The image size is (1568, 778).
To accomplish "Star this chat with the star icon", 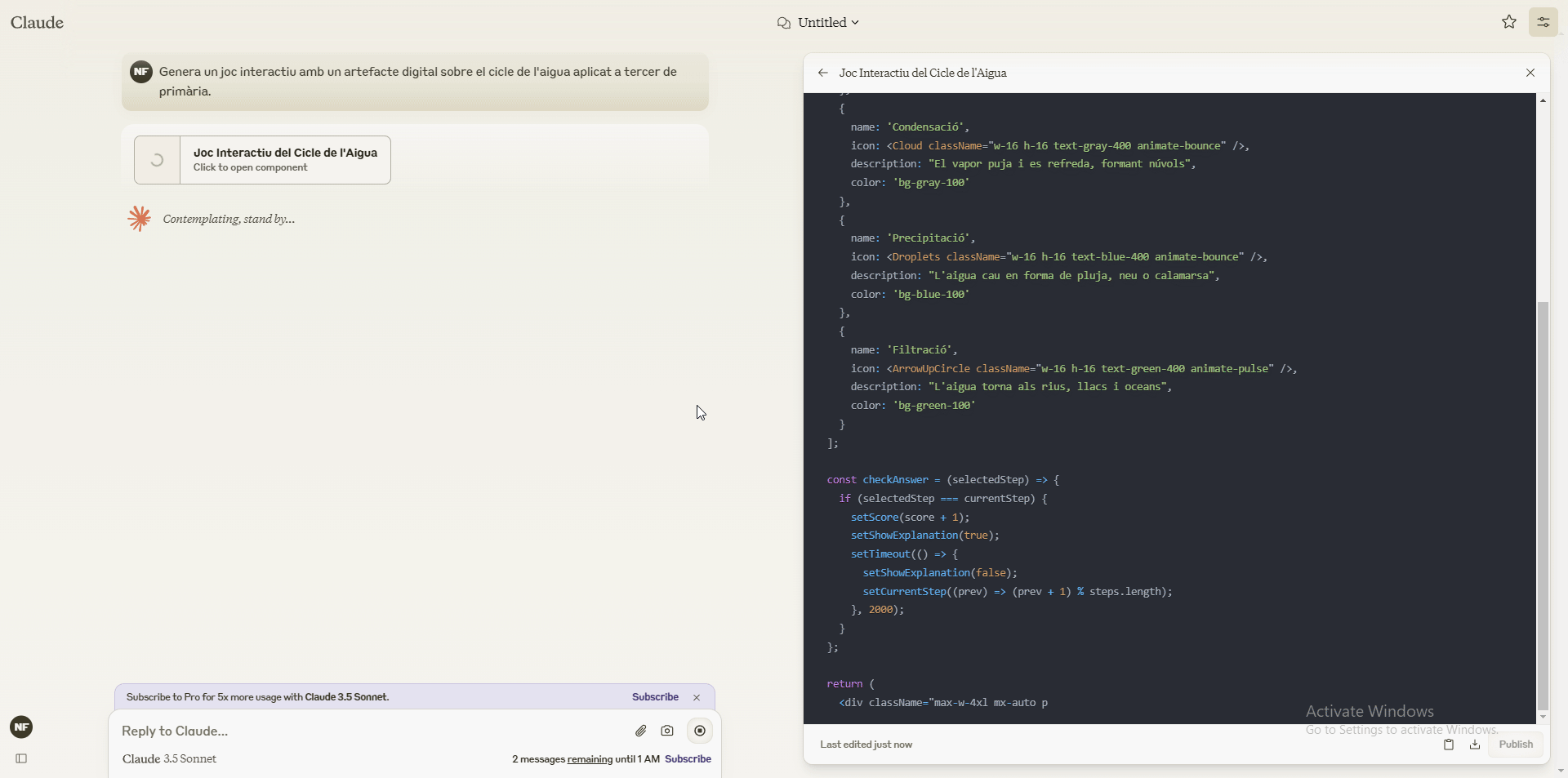I will click(1509, 23).
